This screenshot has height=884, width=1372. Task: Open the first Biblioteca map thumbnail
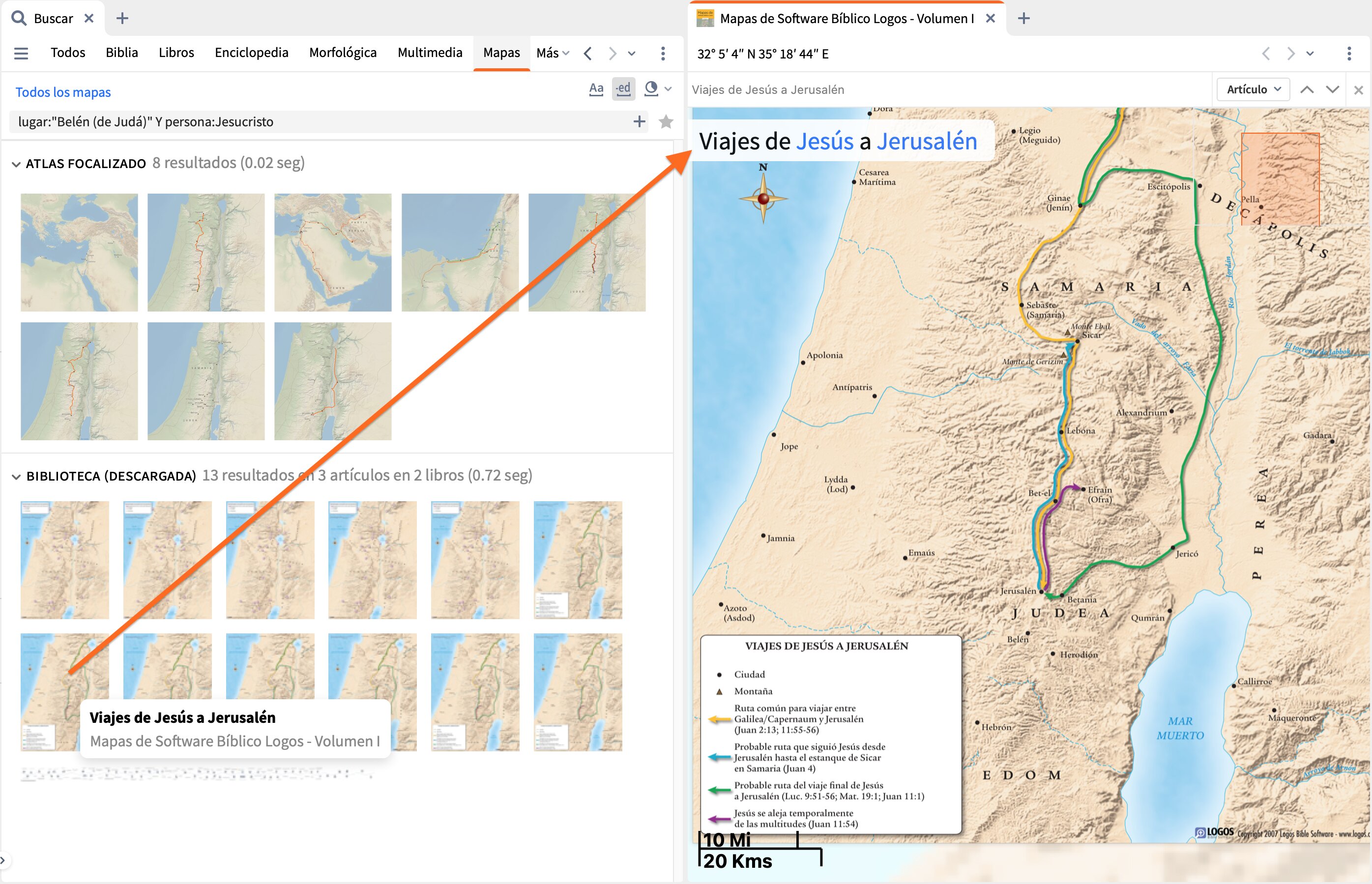click(65, 560)
